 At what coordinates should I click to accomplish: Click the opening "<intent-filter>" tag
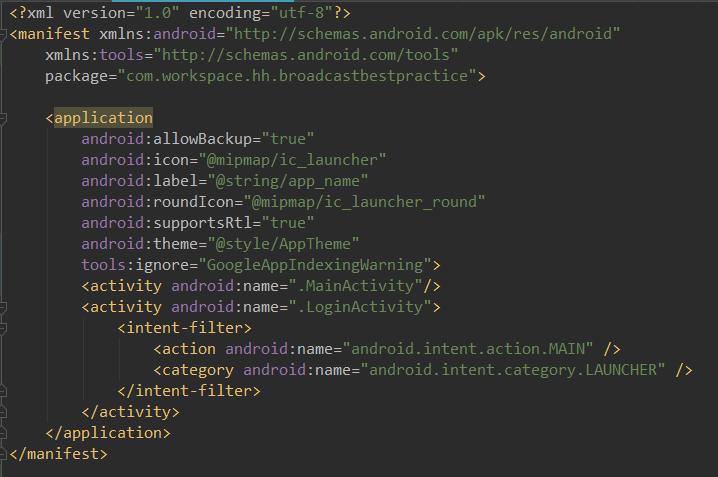pos(185,328)
